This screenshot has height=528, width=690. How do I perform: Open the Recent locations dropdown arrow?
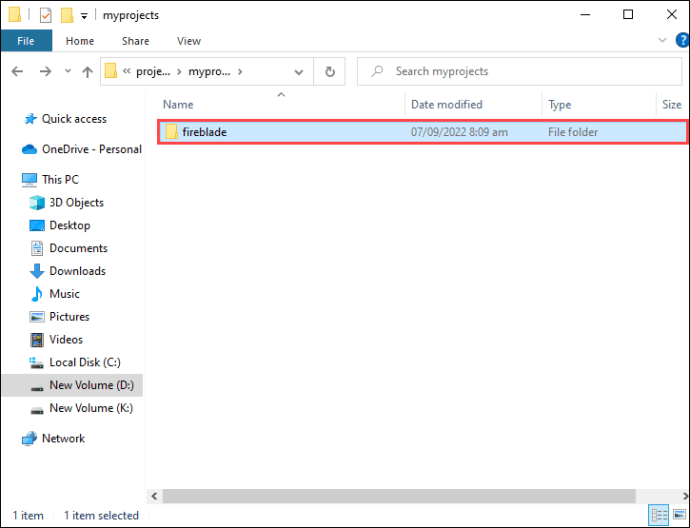pyautogui.click(x=67, y=72)
